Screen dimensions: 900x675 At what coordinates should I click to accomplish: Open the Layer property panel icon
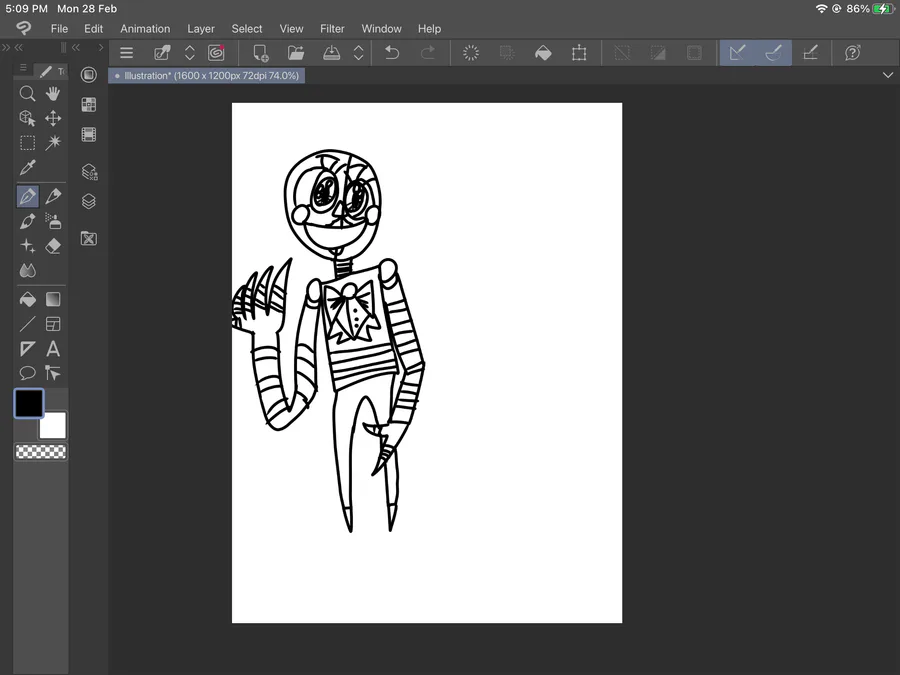(89, 172)
